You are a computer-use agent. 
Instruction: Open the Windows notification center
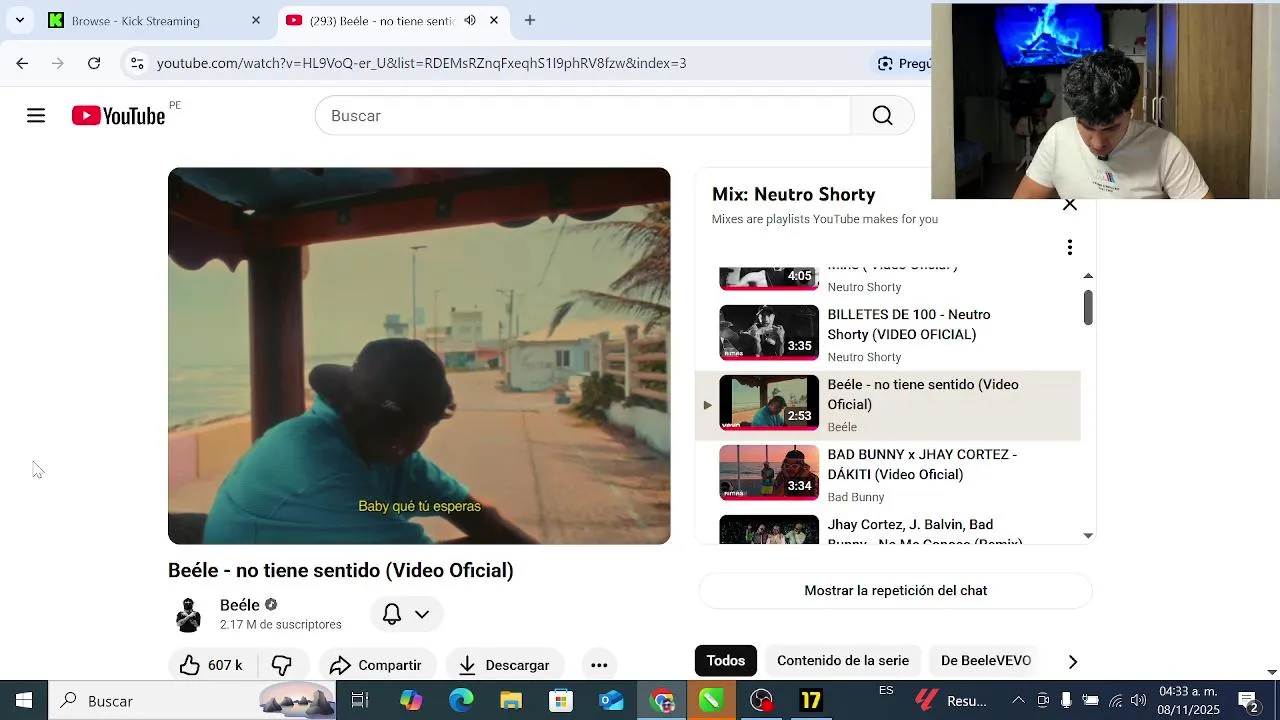[x=1248, y=701]
